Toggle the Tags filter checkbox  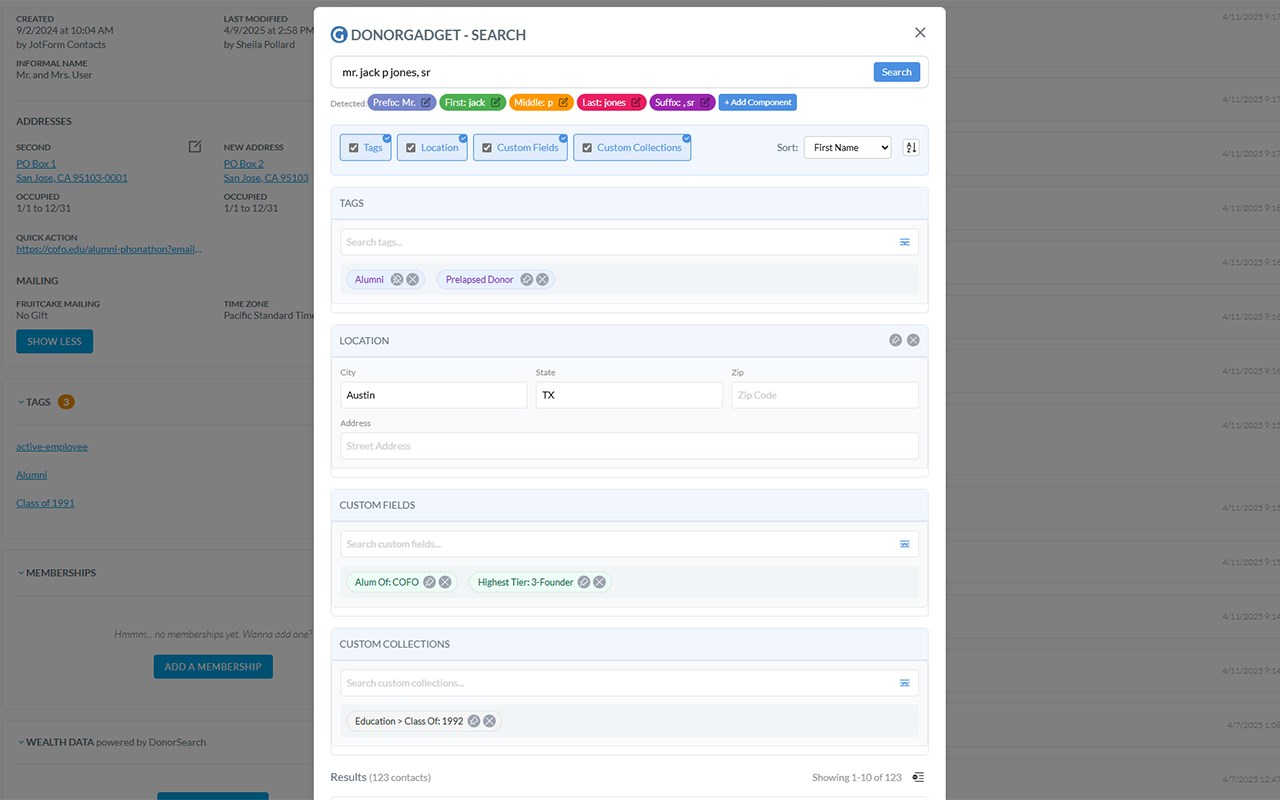(x=354, y=148)
